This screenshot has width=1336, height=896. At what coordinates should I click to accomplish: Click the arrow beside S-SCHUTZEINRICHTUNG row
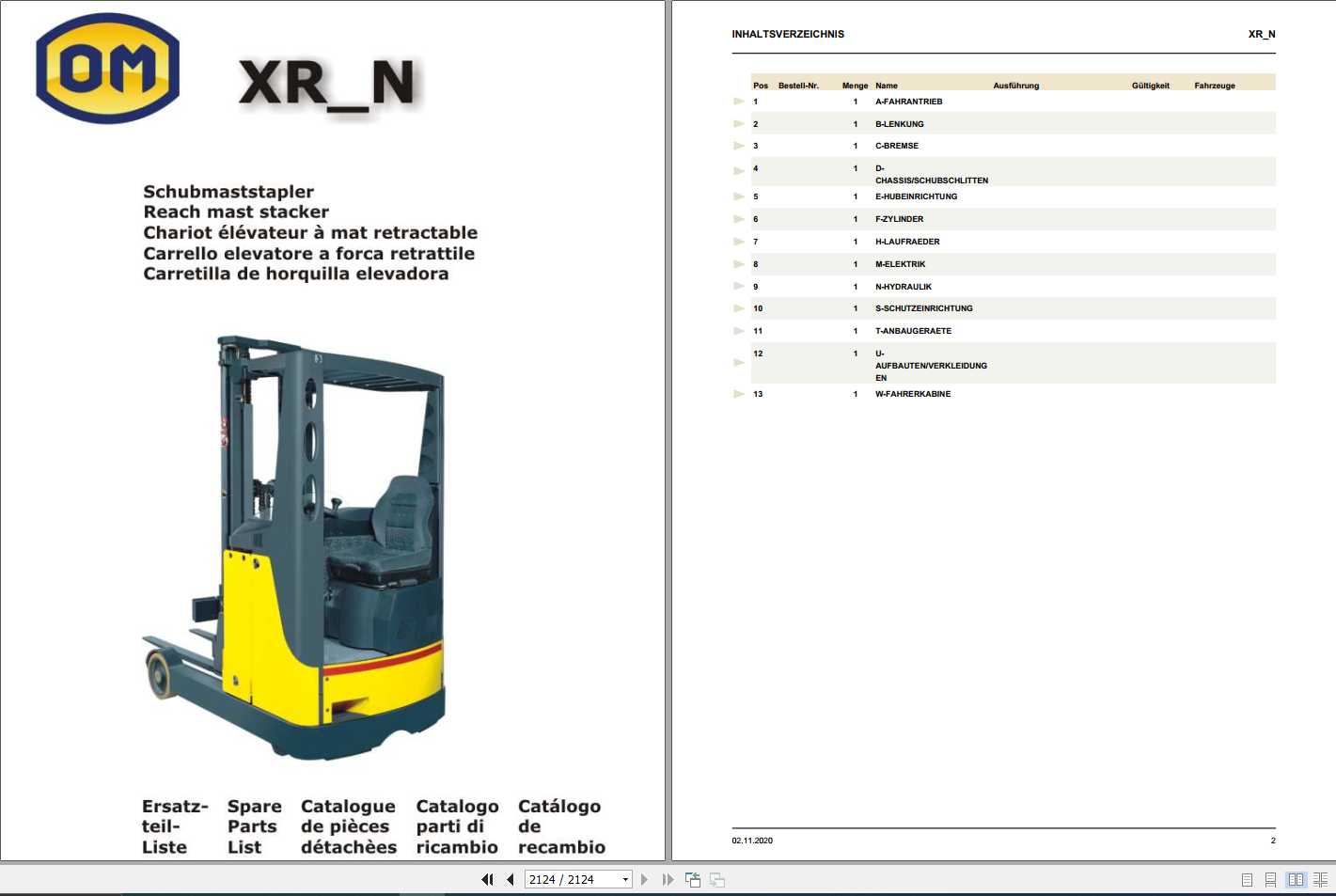[739, 308]
